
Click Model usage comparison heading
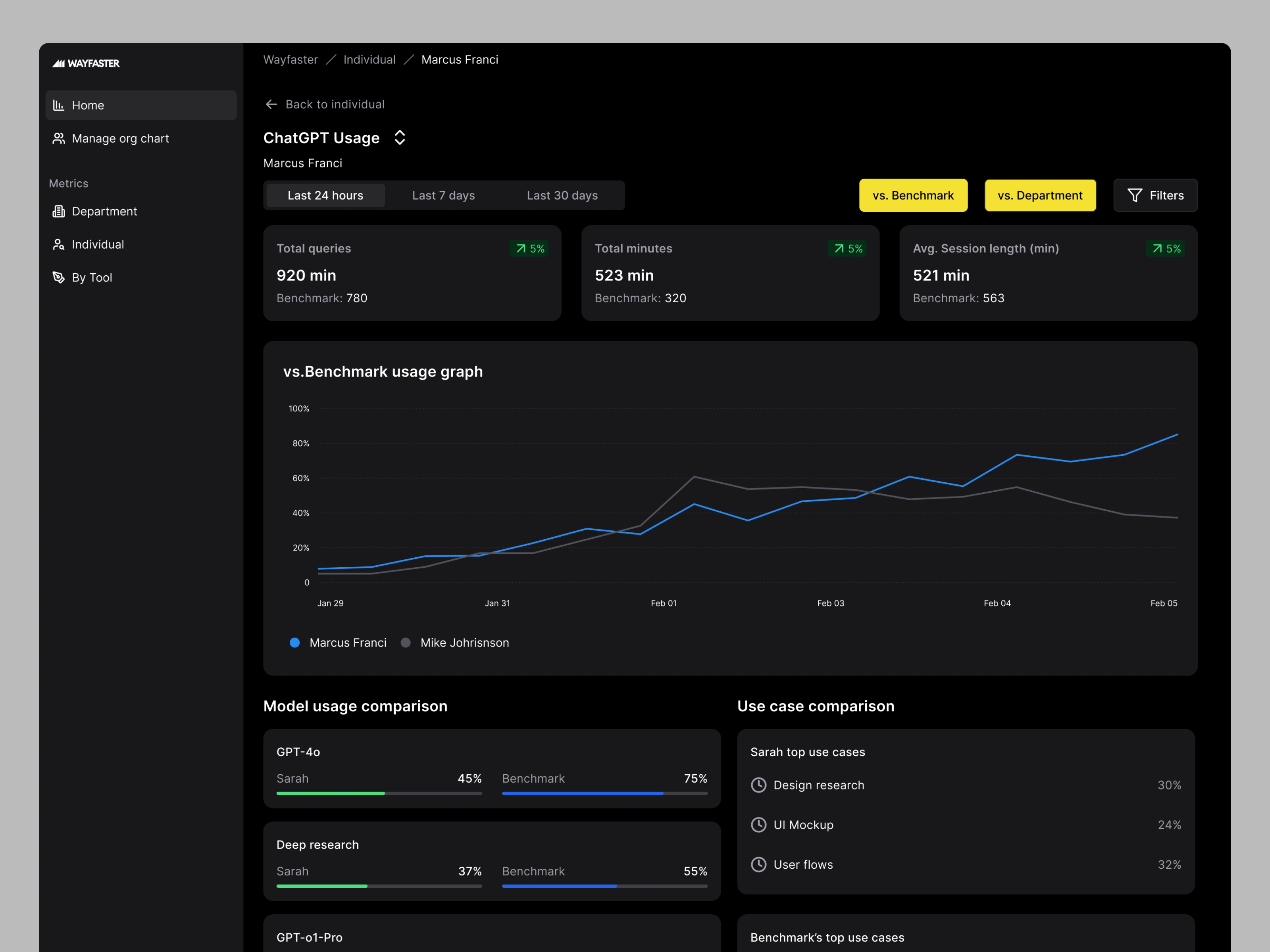click(355, 706)
